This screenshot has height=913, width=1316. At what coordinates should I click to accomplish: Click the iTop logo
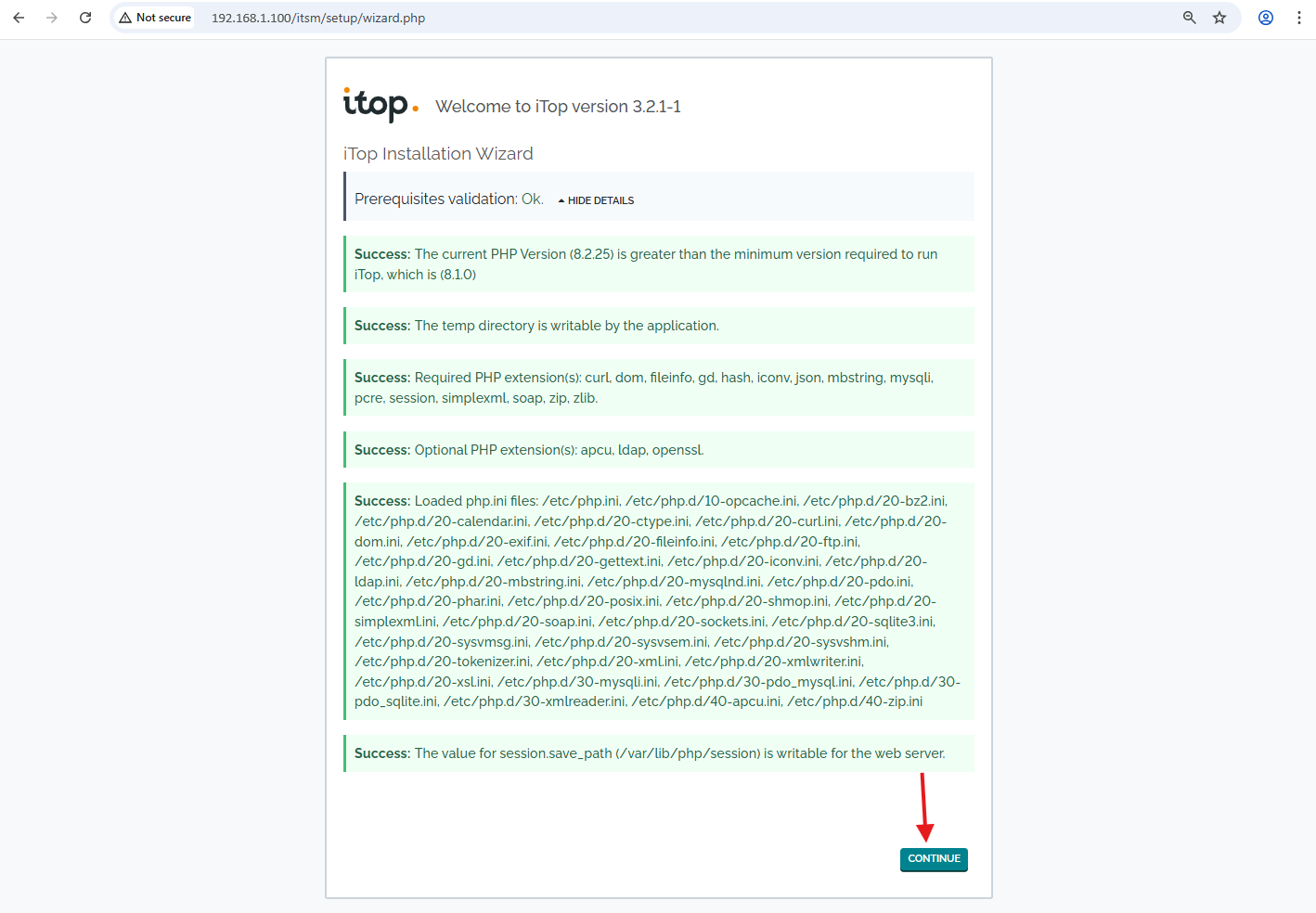(x=381, y=105)
